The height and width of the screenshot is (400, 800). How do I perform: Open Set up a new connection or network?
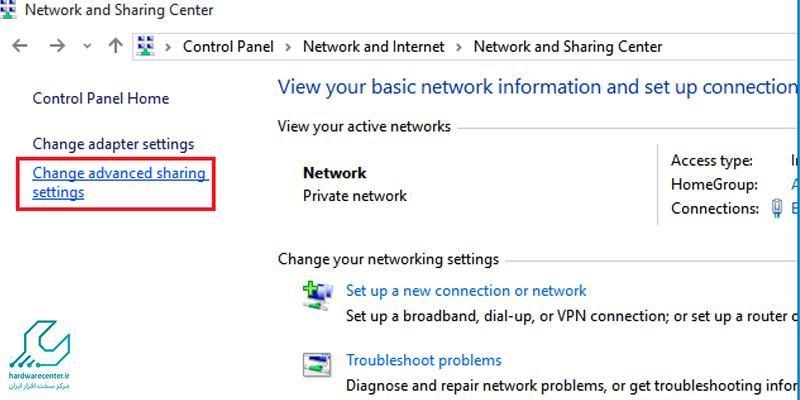(466, 291)
